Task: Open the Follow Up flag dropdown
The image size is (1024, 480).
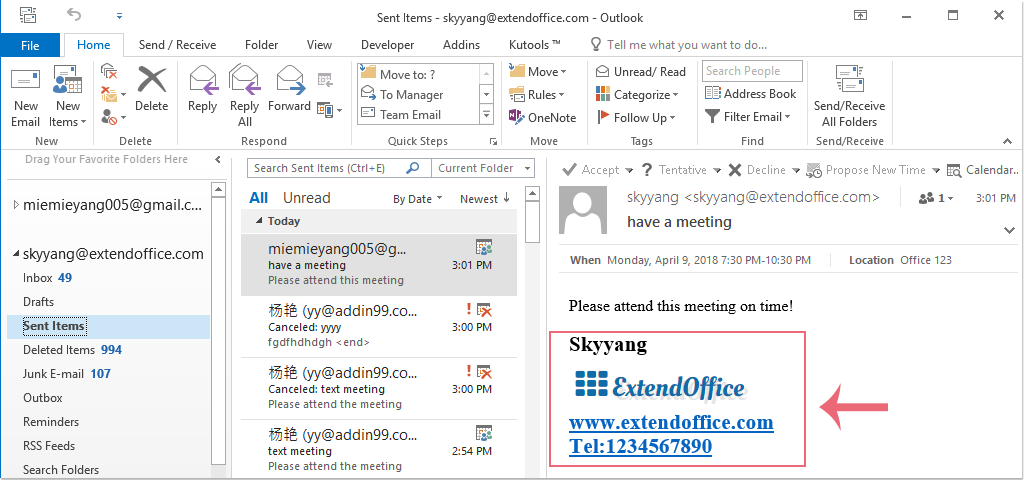Action: [636, 118]
